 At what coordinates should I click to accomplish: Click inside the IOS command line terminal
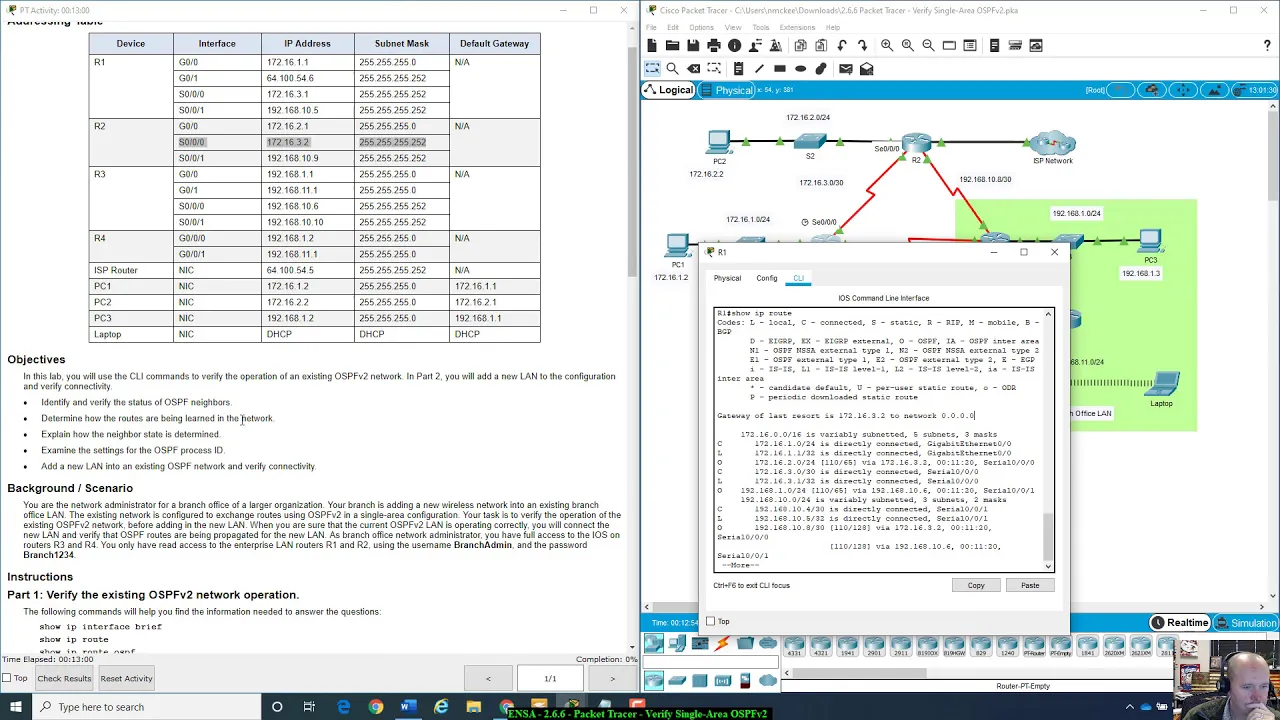[x=878, y=440]
